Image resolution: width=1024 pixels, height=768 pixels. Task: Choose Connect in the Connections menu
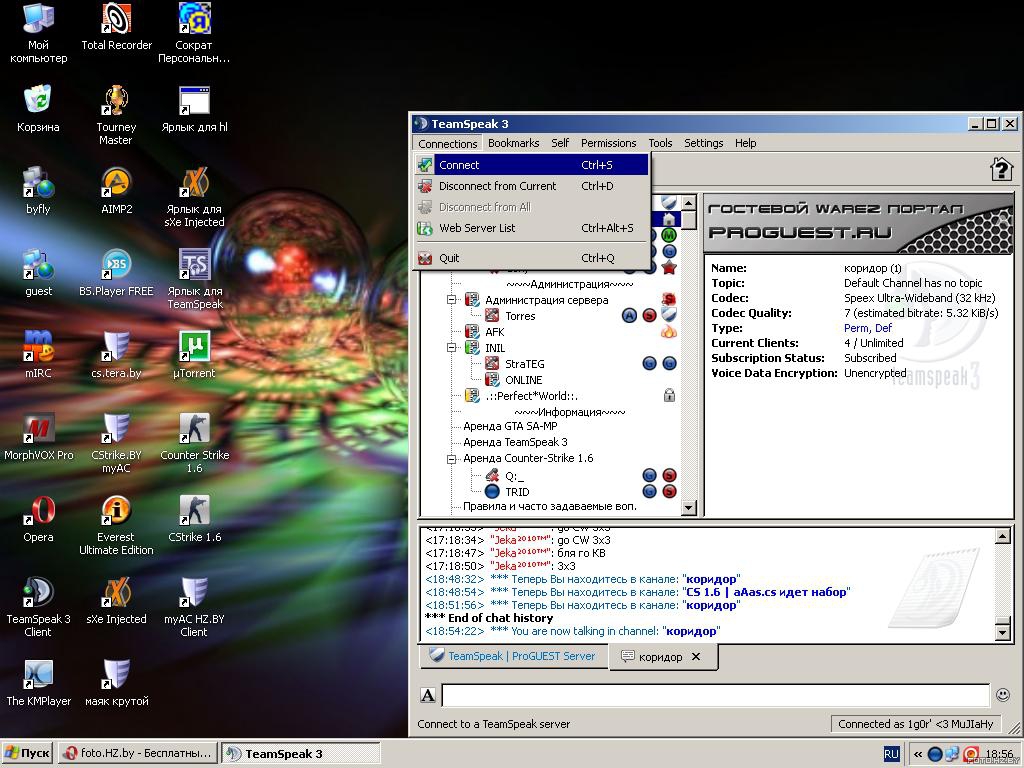click(x=532, y=165)
